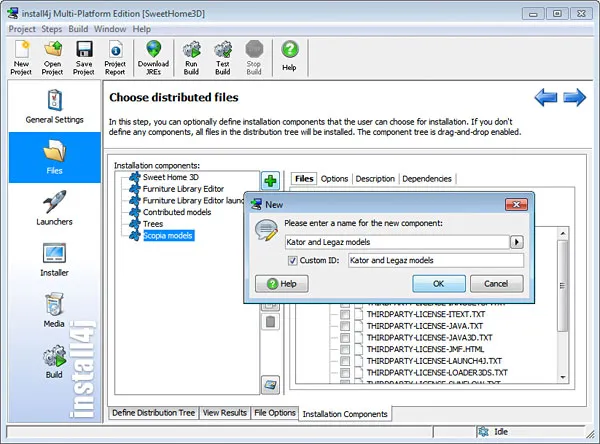Switch to View Results tab

(x=225, y=413)
